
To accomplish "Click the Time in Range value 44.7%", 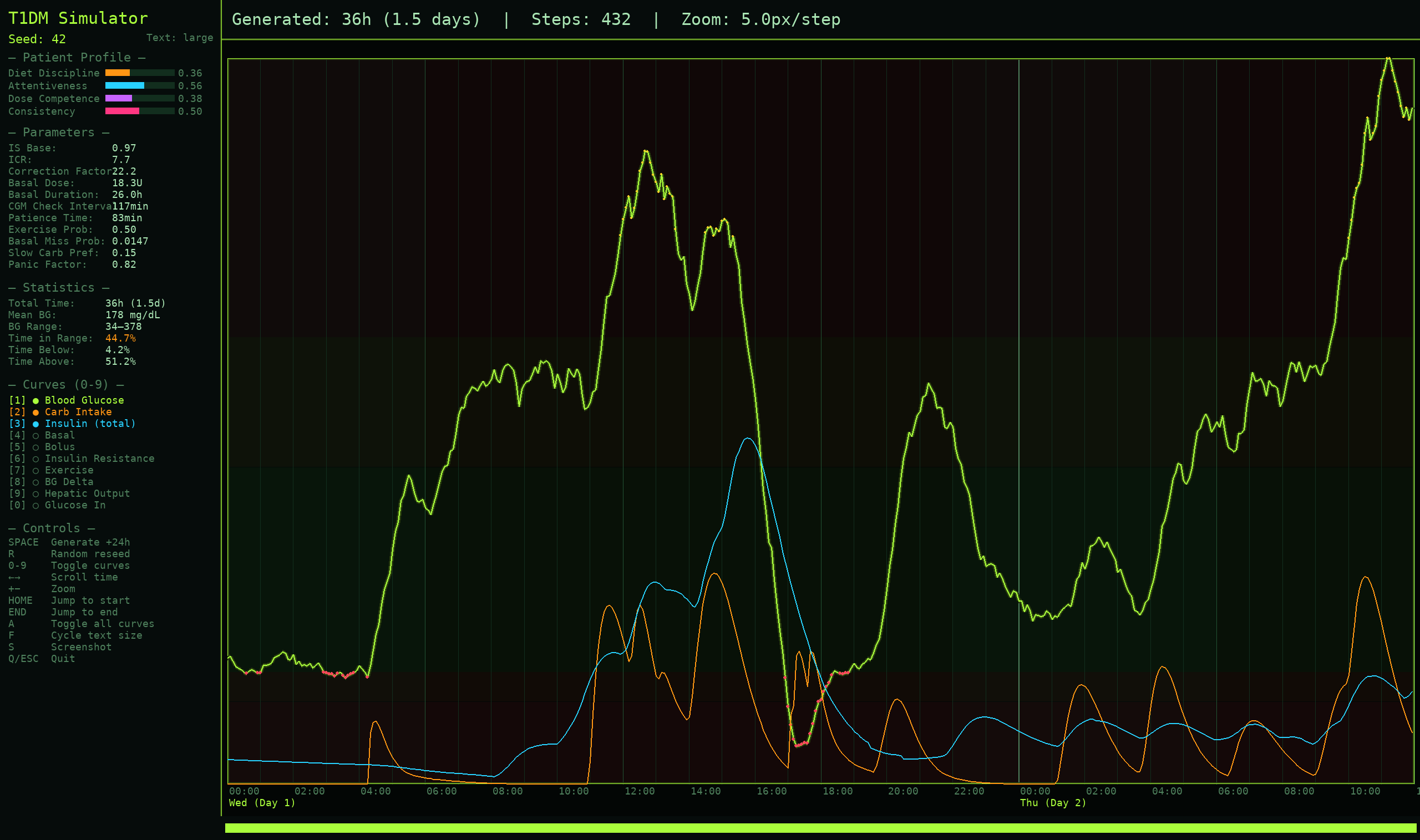I will point(120,338).
